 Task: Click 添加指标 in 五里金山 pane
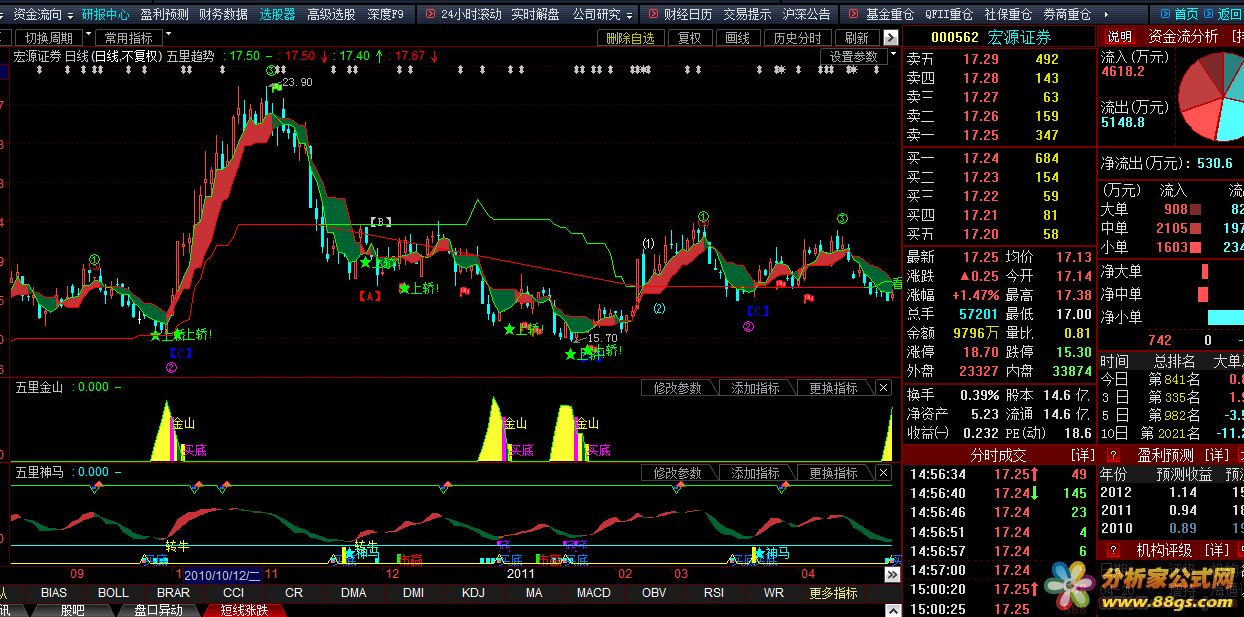point(755,388)
